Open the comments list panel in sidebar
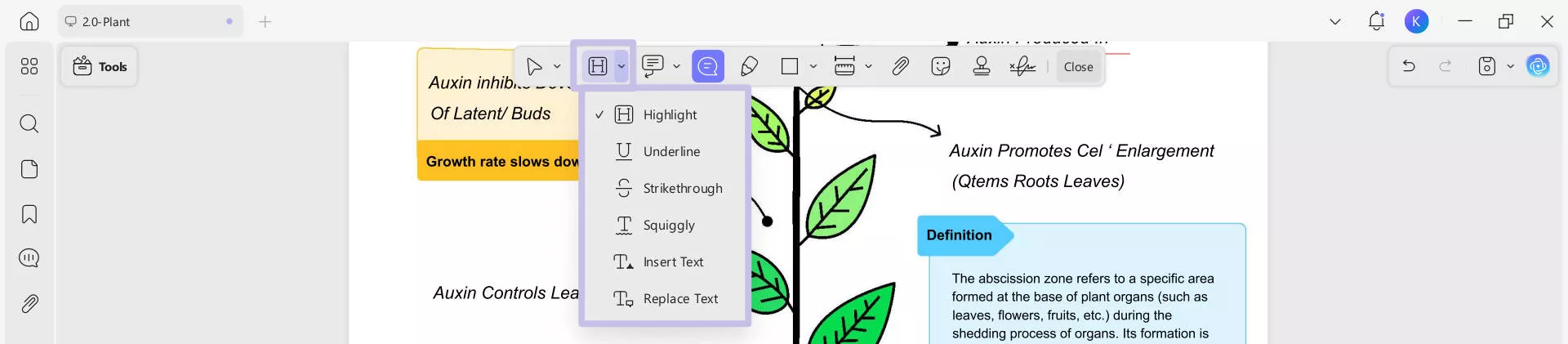1568x344 pixels. click(x=29, y=258)
